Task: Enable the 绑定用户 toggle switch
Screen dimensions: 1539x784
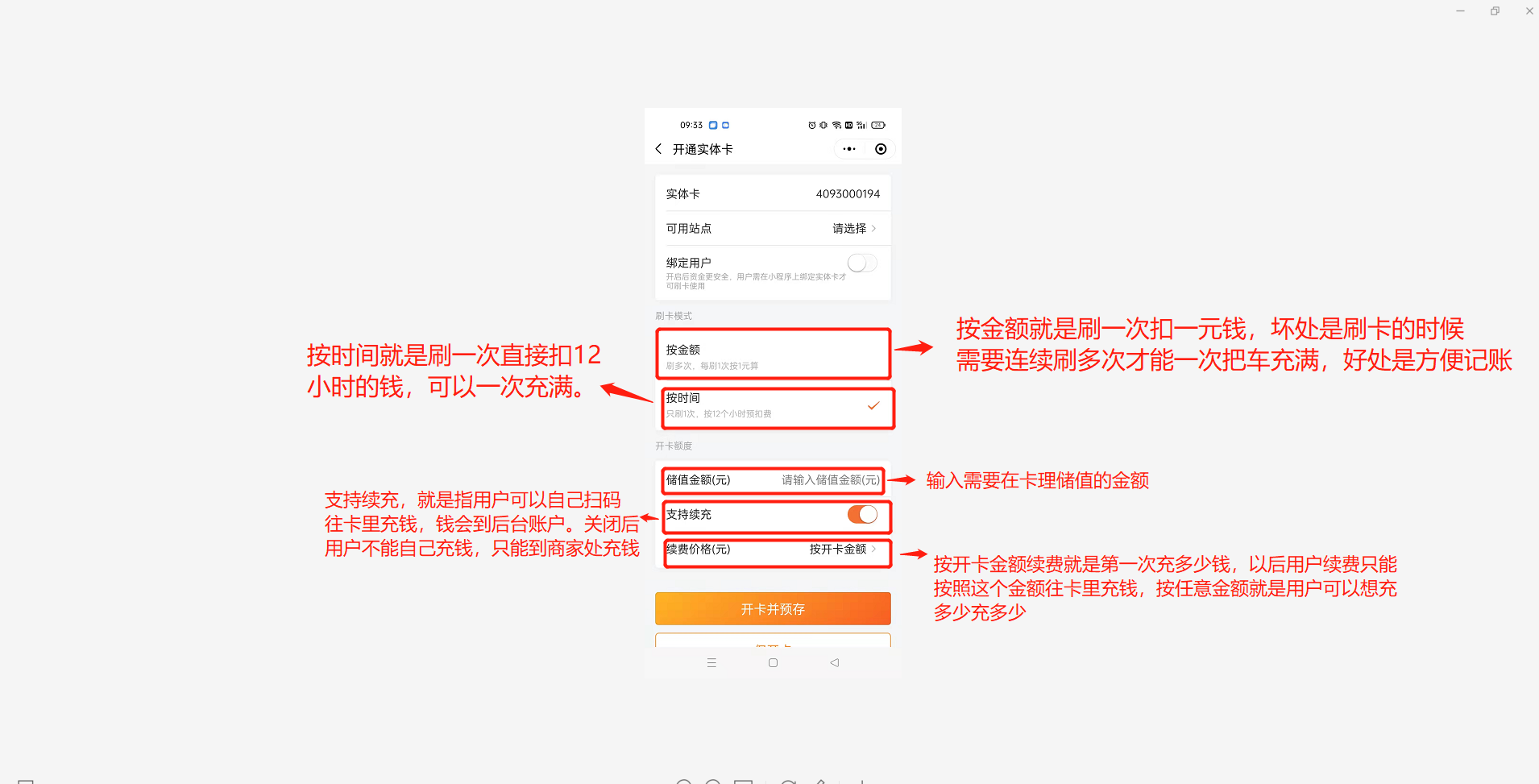Action: click(862, 263)
